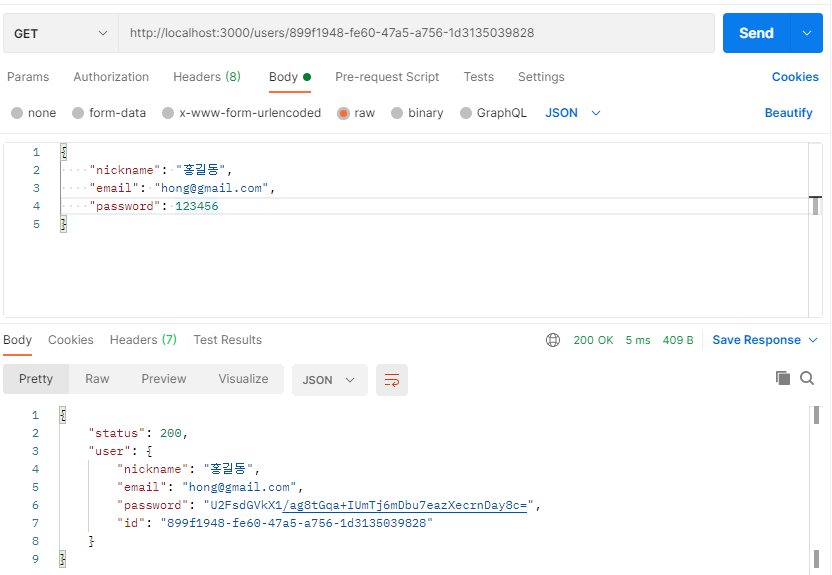Click "nickname" key in request body
The image size is (832, 575).
pos(125,170)
